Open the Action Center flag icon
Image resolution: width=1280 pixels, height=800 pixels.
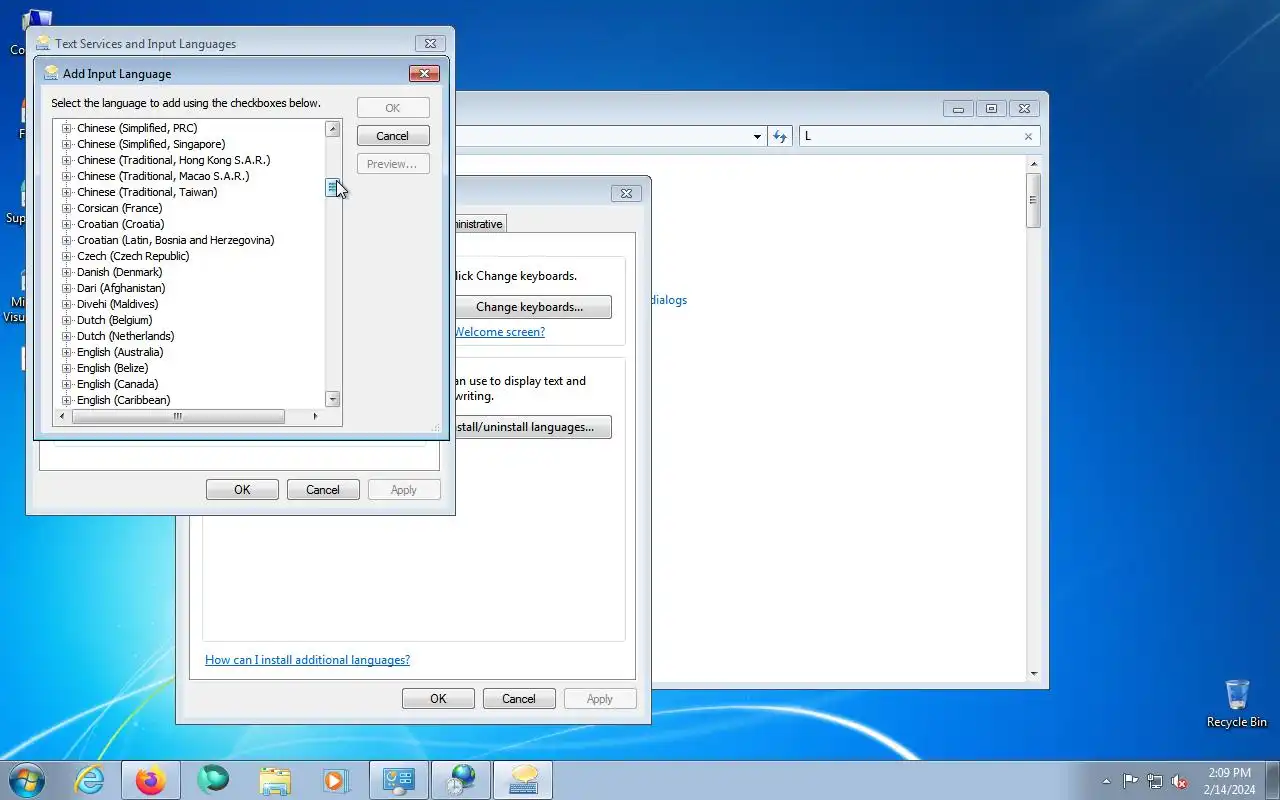coord(1130,782)
